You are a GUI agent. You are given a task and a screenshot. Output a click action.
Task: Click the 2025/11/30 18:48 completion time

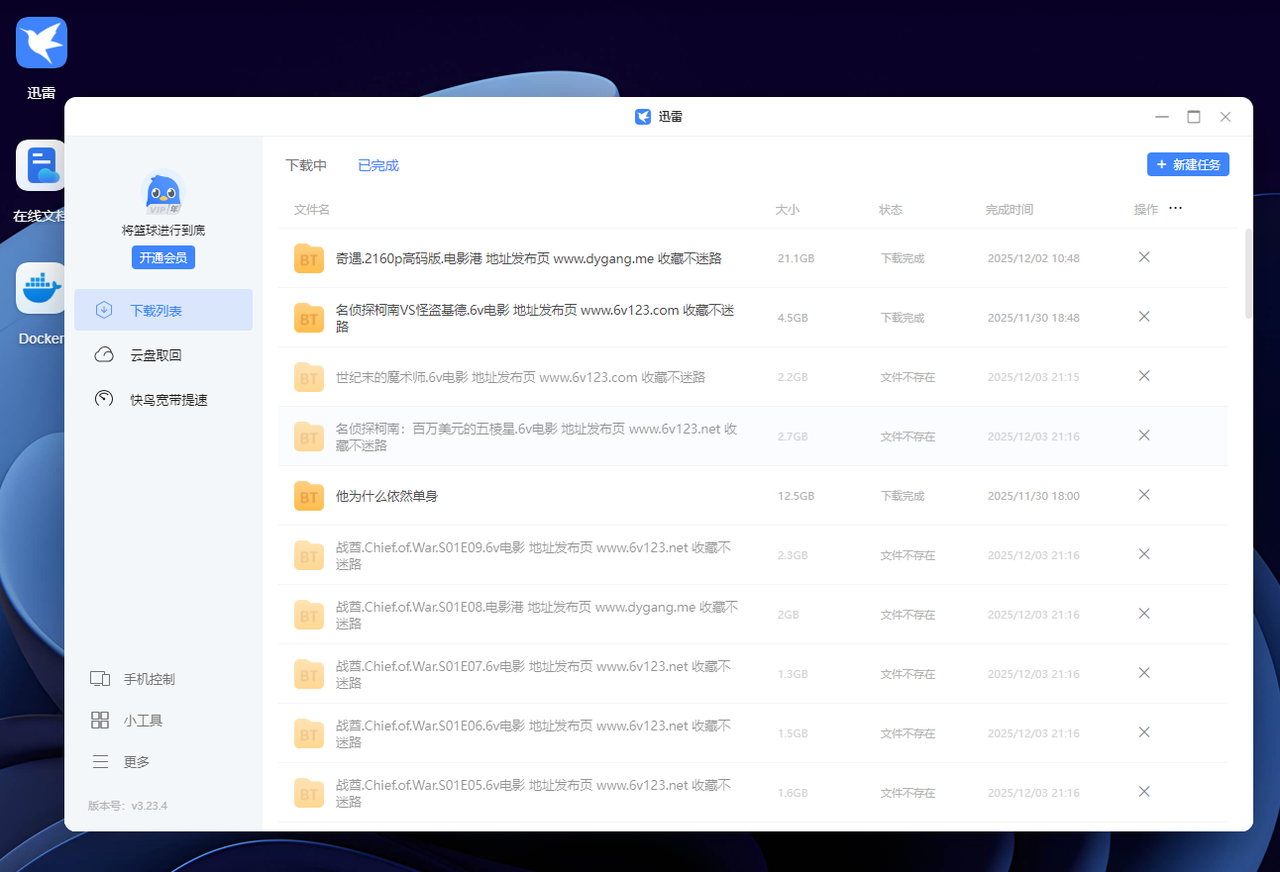coord(1033,318)
